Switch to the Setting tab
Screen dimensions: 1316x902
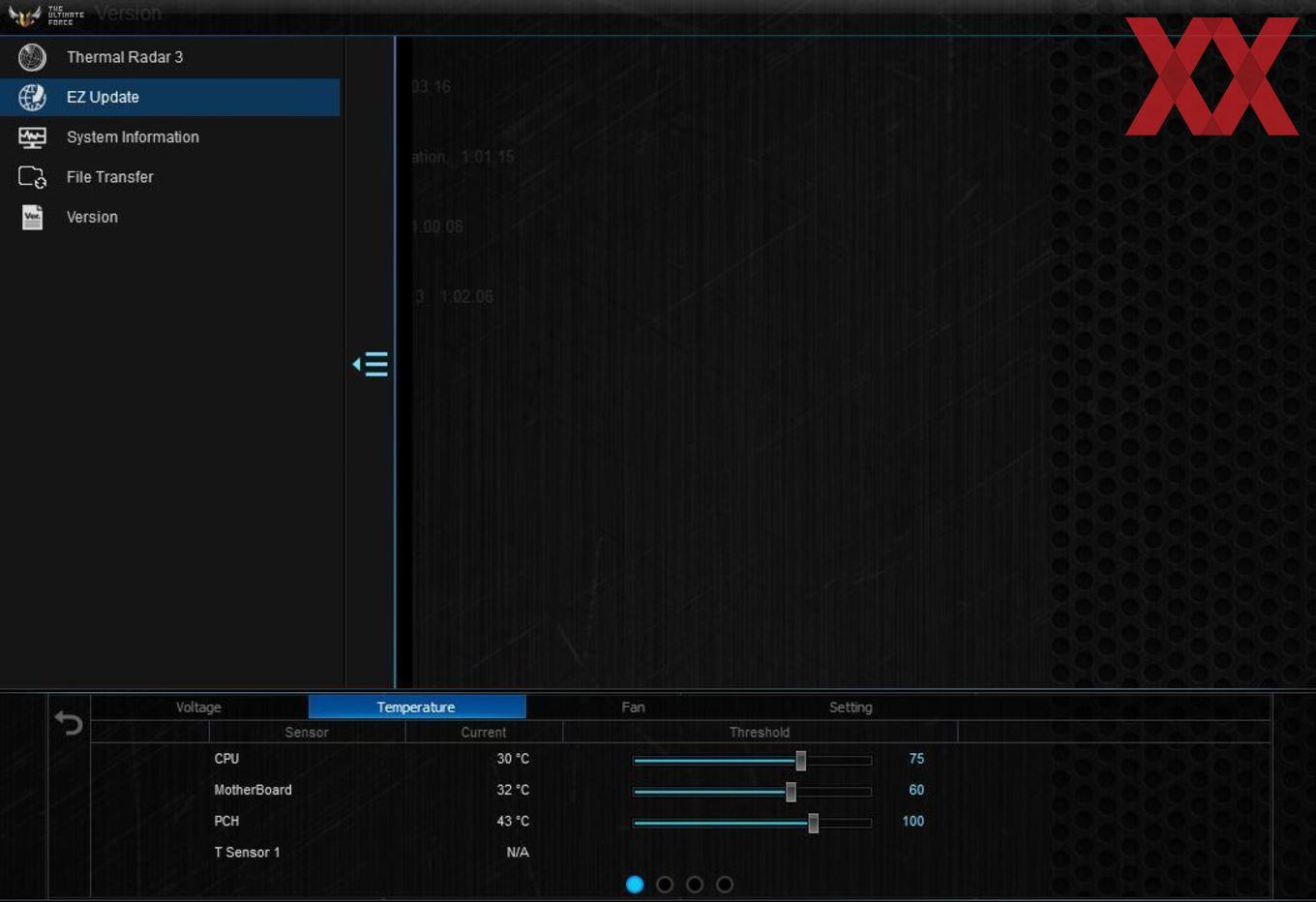coord(851,707)
